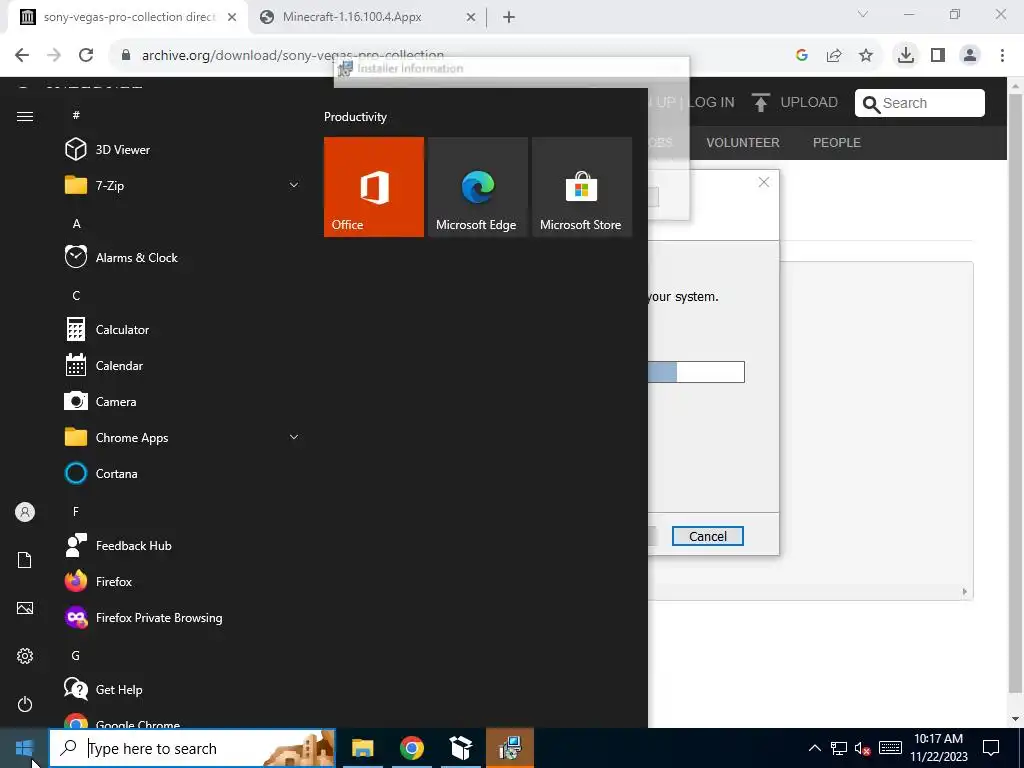This screenshot has height=768, width=1024.
Task: Click the Google icon in address bar
Action: click(x=802, y=55)
